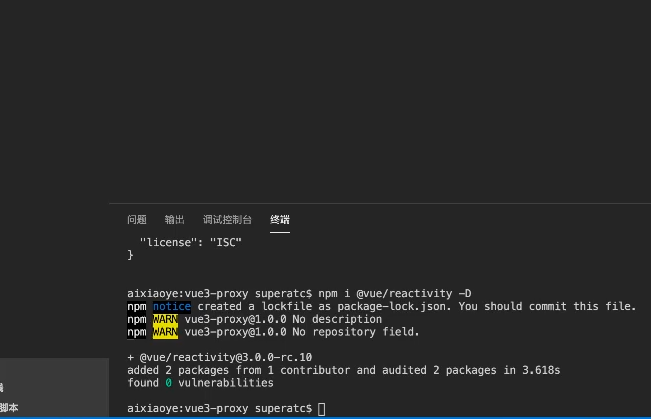Select the 调试控制台 tab
The image size is (651, 419).
tap(227, 219)
